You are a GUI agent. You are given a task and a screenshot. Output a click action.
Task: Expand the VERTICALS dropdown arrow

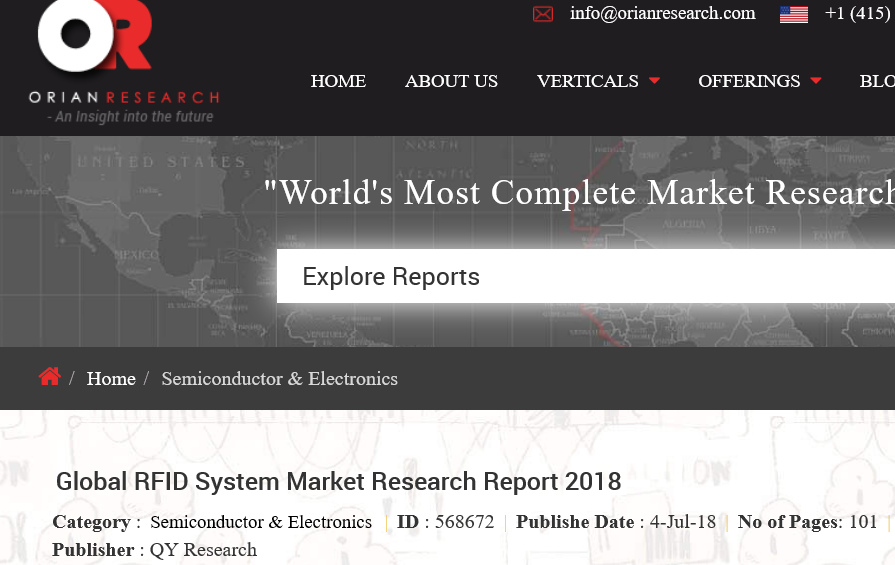[654, 81]
